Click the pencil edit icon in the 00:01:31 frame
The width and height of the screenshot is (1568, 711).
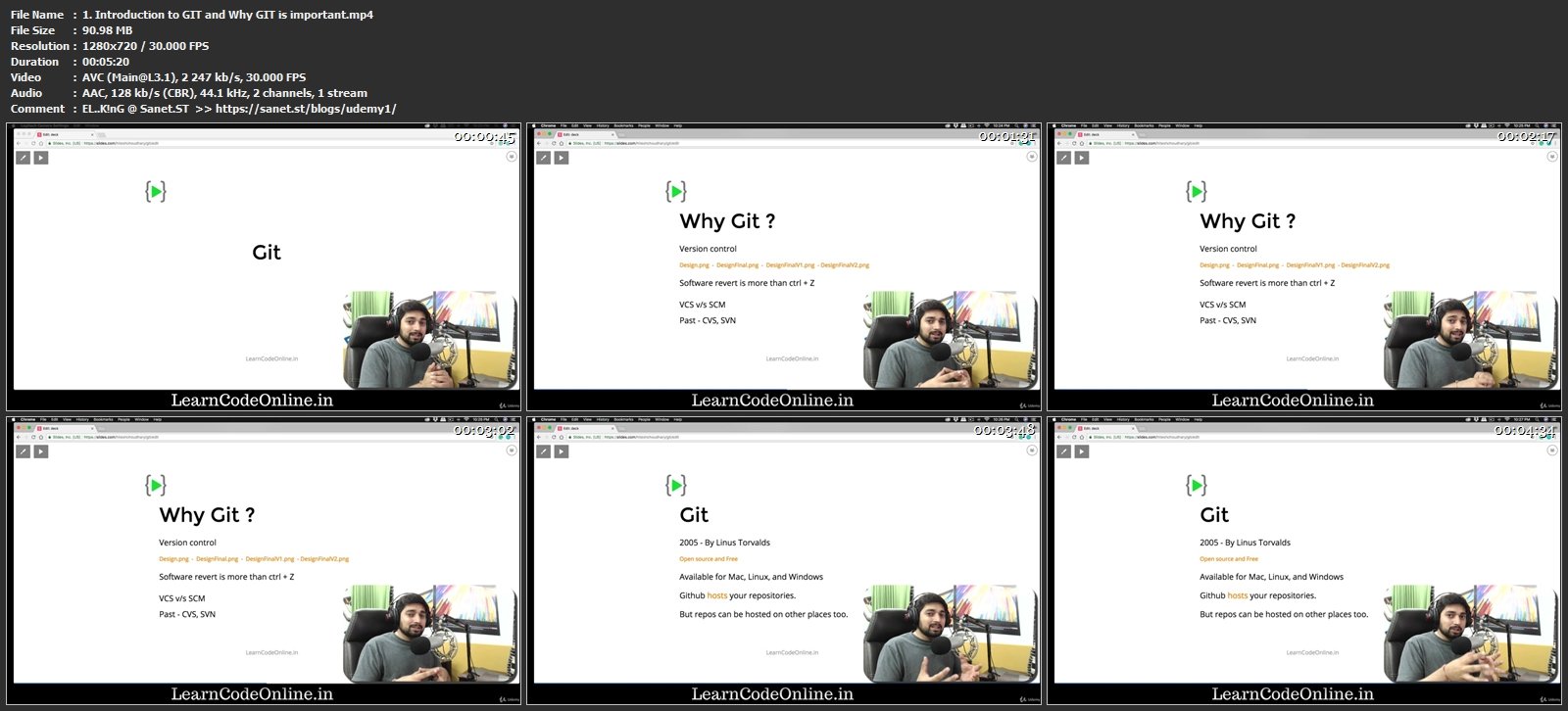point(544,158)
